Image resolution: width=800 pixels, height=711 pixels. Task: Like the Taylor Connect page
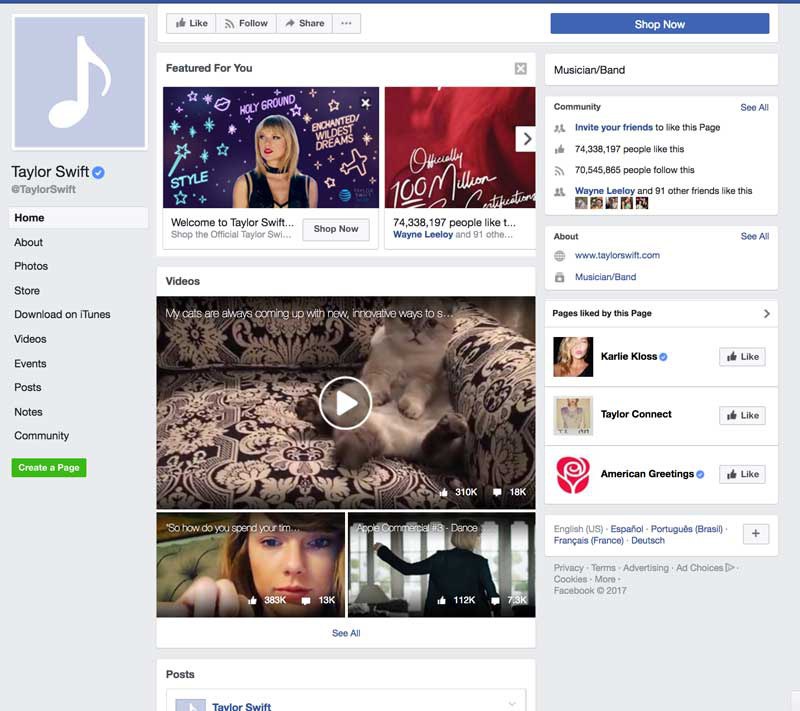(x=742, y=416)
